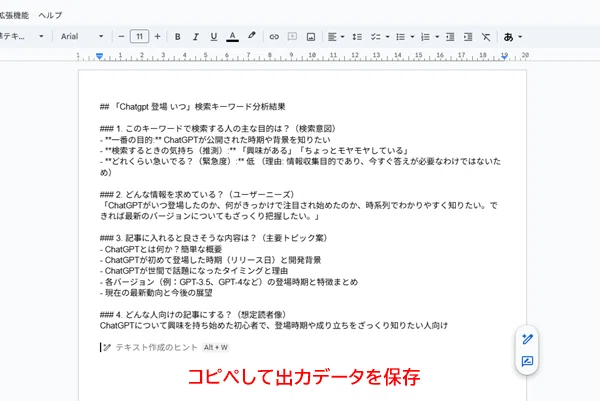Increase the indent

[x=468, y=37]
